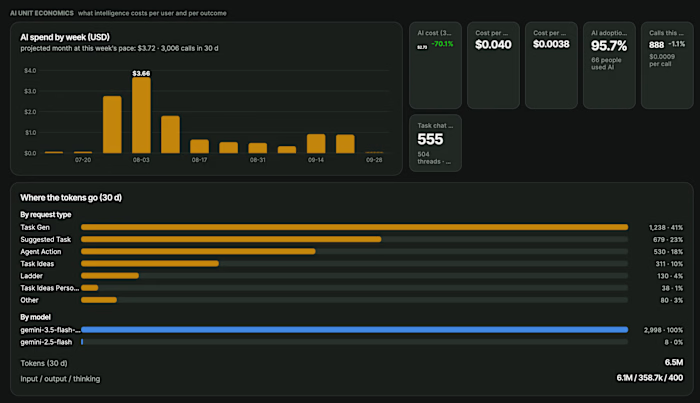The width and height of the screenshot is (700, 403).
Task: Click the '09-28' x-axis date label
Action: [374, 160]
